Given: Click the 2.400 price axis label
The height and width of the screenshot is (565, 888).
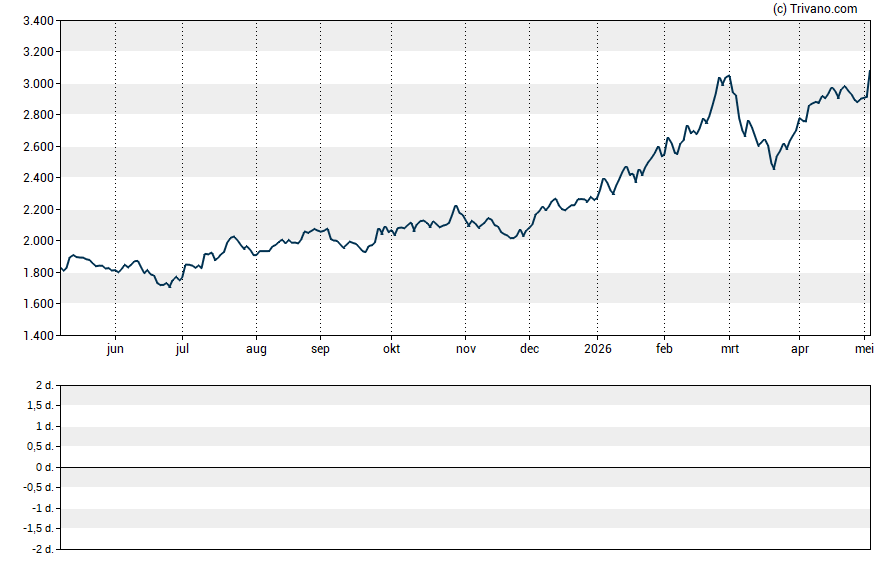Looking at the screenshot, I should (x=38, y=178).
